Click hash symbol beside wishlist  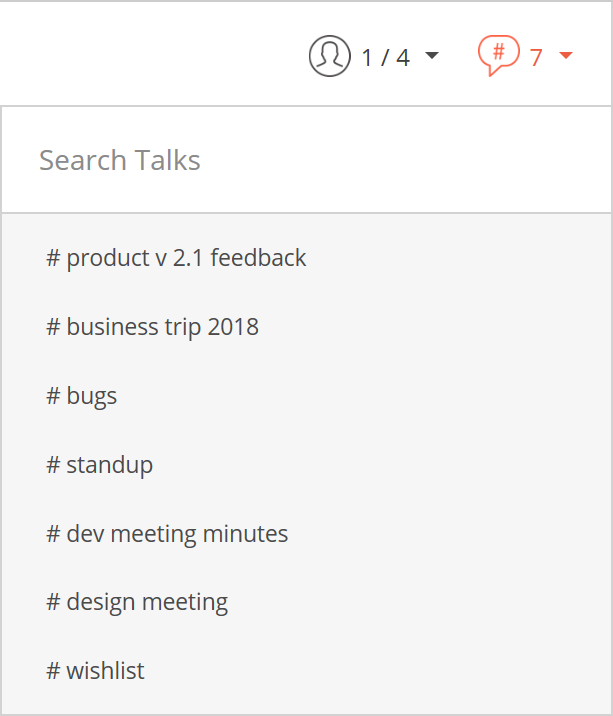53,671
